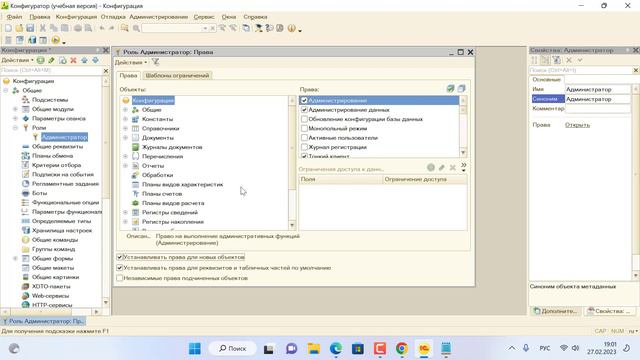Expand the Справочники node in objects tree
The width and height of the screenshot is (640, 360).
(125, 129)
